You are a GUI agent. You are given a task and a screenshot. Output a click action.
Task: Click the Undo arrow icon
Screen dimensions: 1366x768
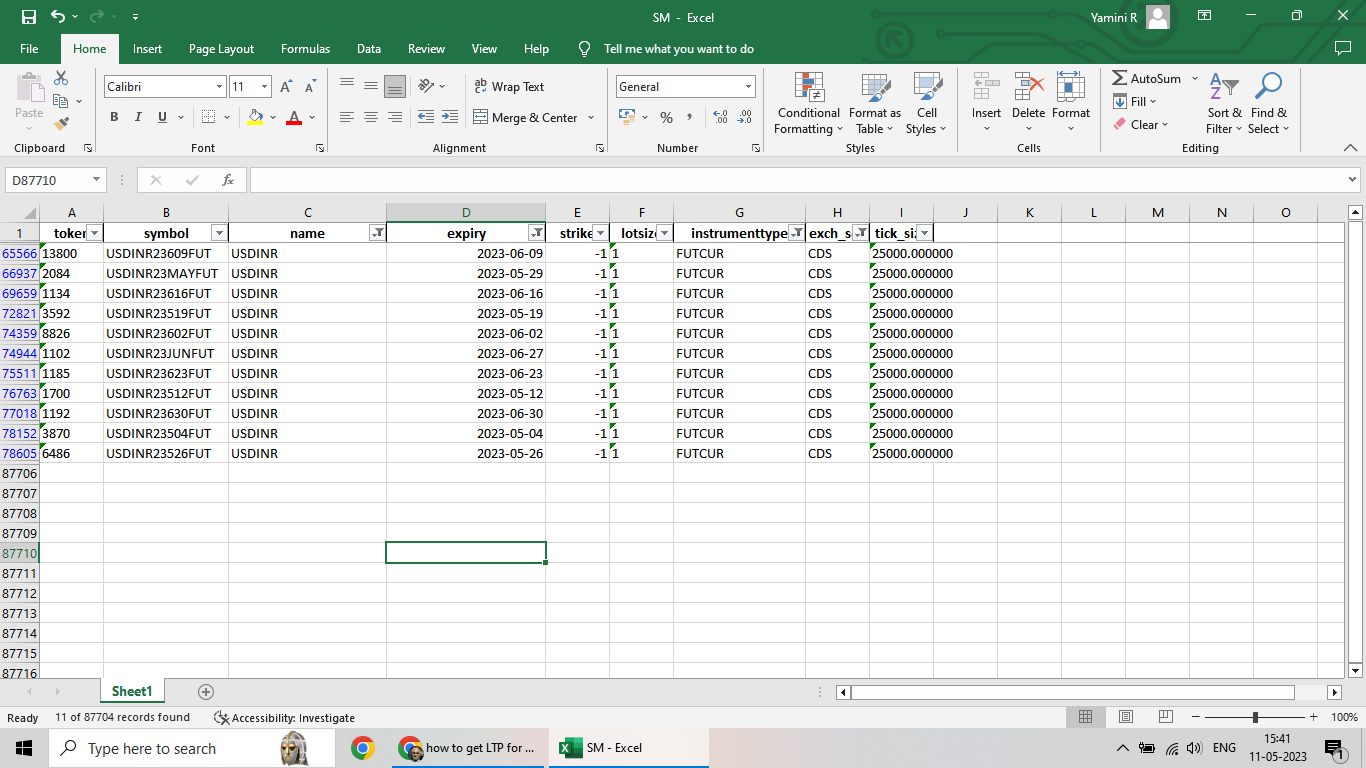[x=58, y=17]
